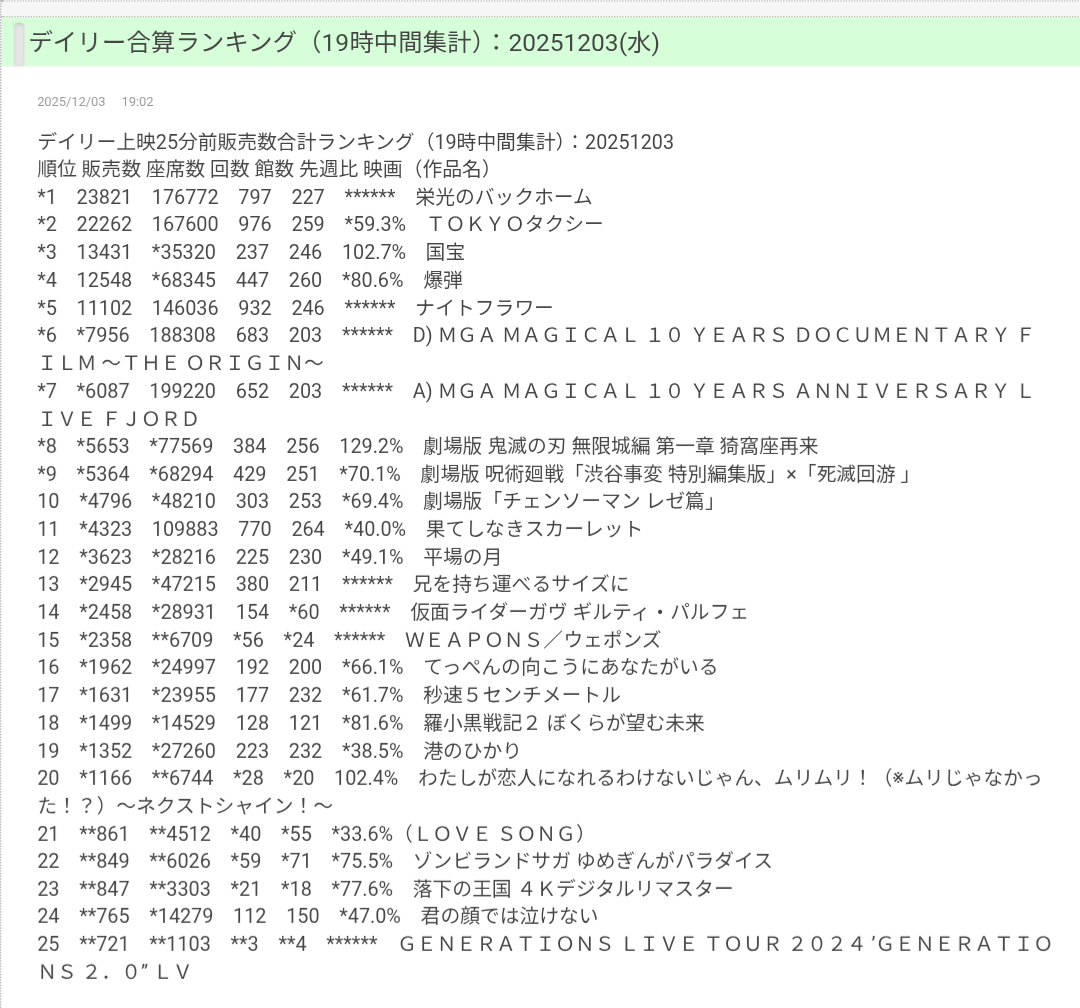Click the post time 19:02
Viewport: 1080px width, 1008px height.
pos(137,102)
